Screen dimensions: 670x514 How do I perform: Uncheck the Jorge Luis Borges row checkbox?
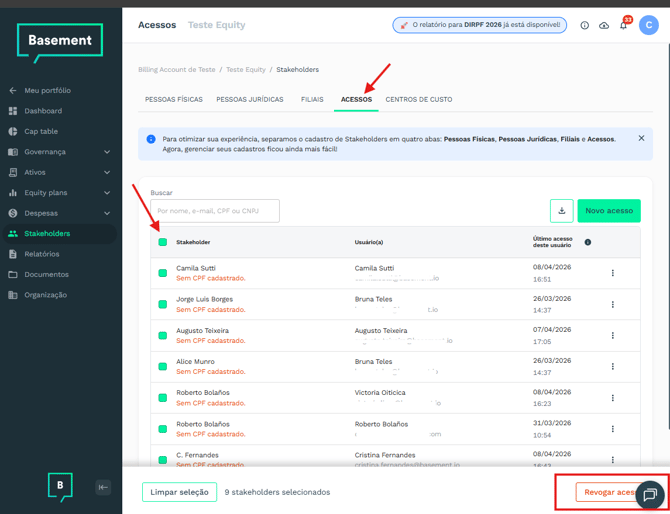pos(163,304)
